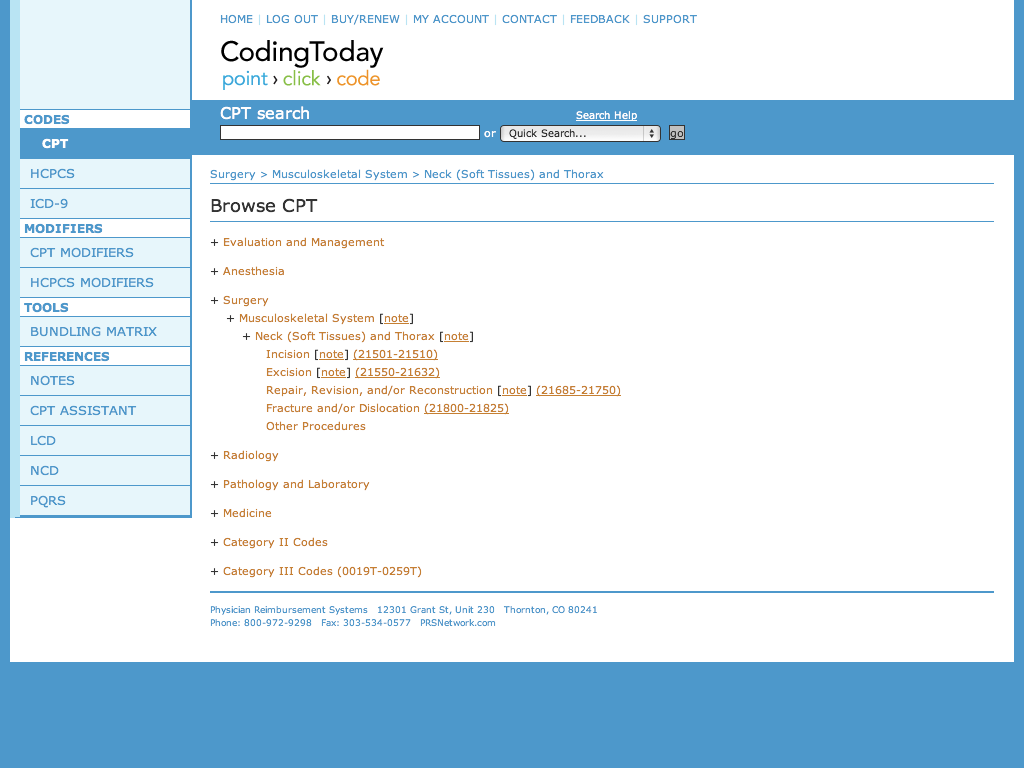Toggle the Musculoskeletal System plus sign
This screenshot has width=1024, height=768.
pos(230,319)
